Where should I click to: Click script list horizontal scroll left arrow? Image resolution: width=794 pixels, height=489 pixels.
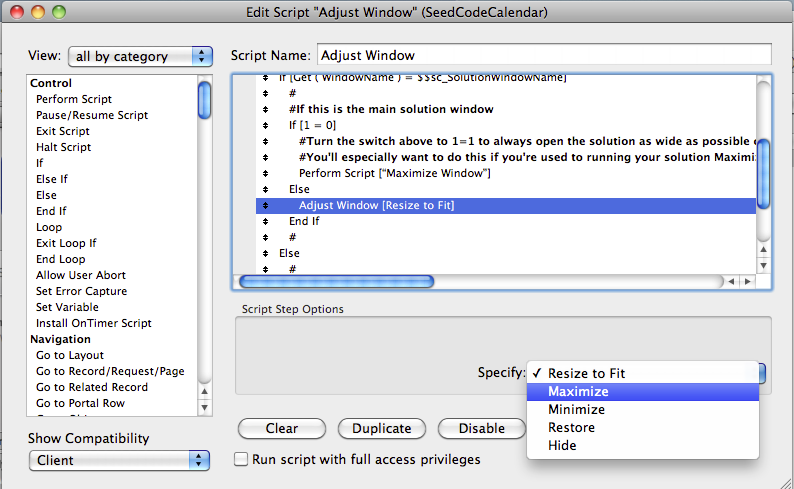731,281
